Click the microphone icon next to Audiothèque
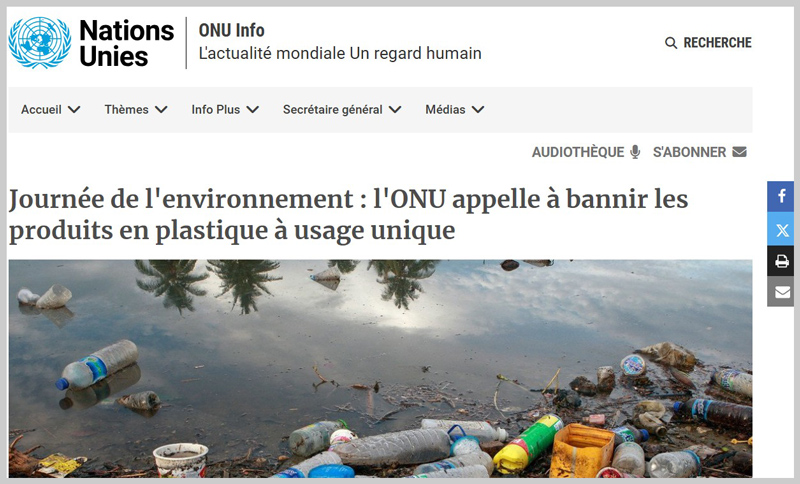This screenshot has width=800, height=484. pyautogui.click(x=635, y=152)
